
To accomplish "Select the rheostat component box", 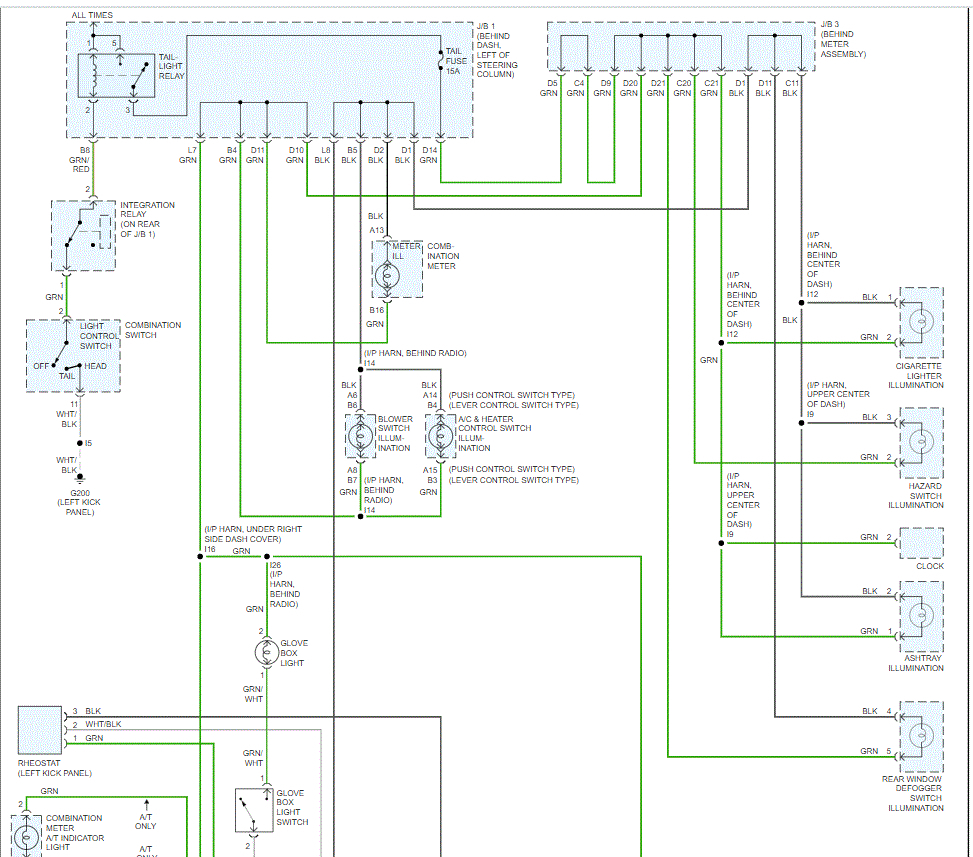I will pos(40,730).
